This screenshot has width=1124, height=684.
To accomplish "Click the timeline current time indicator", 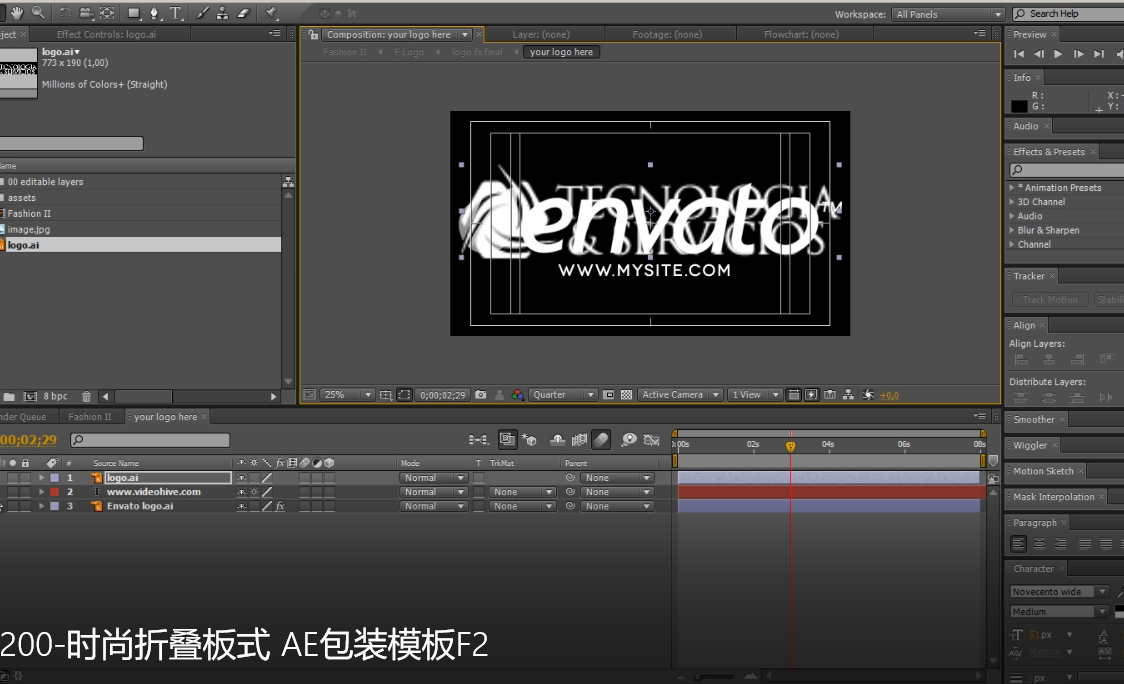I will pyautogui.click(x=791, y=446).
